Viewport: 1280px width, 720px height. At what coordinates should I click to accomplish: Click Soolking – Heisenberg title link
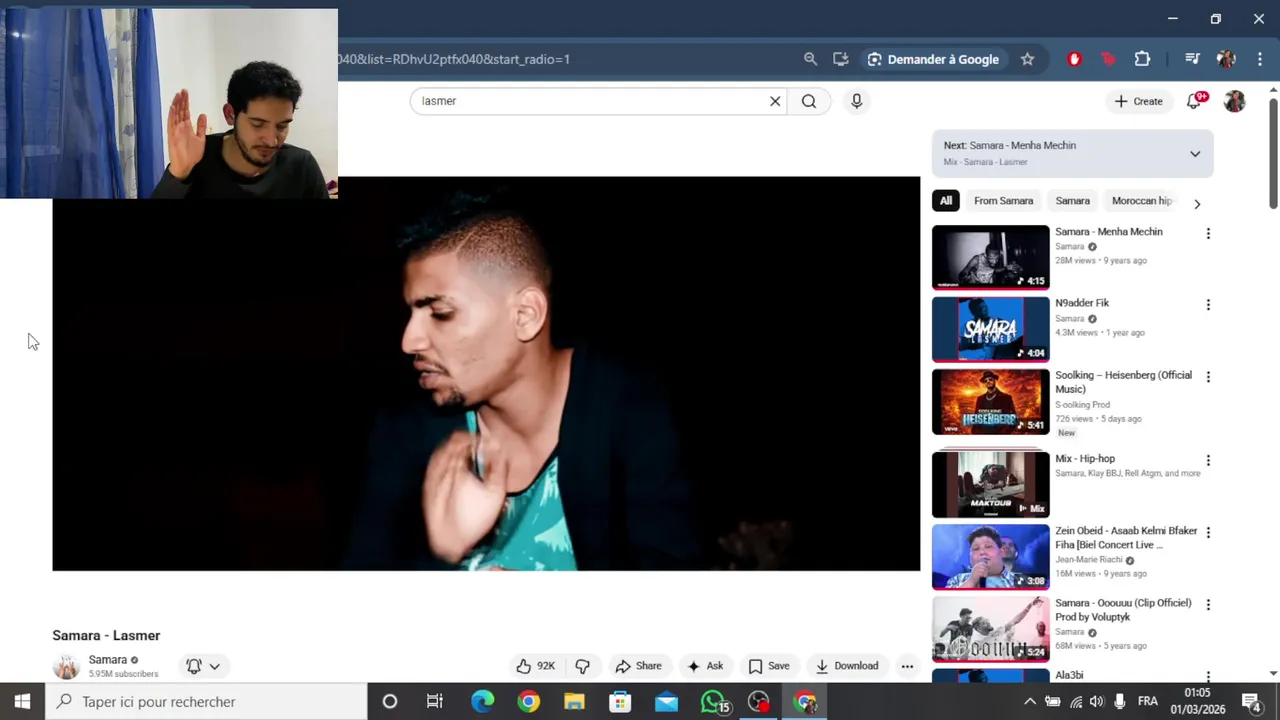1123,382
